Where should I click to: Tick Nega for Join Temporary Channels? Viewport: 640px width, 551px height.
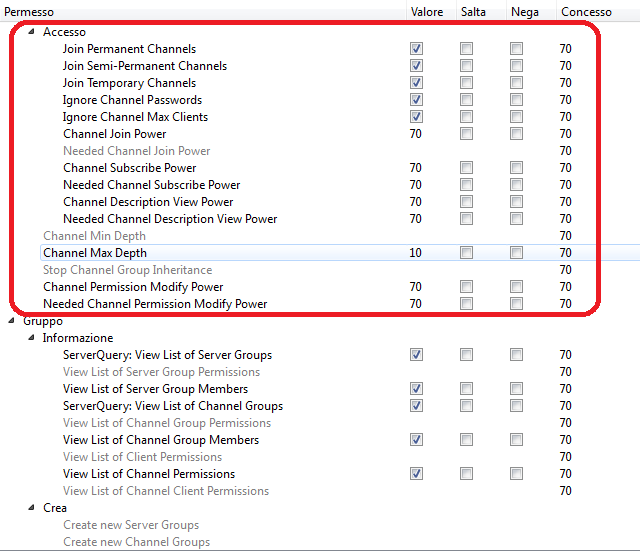point(516,83)
